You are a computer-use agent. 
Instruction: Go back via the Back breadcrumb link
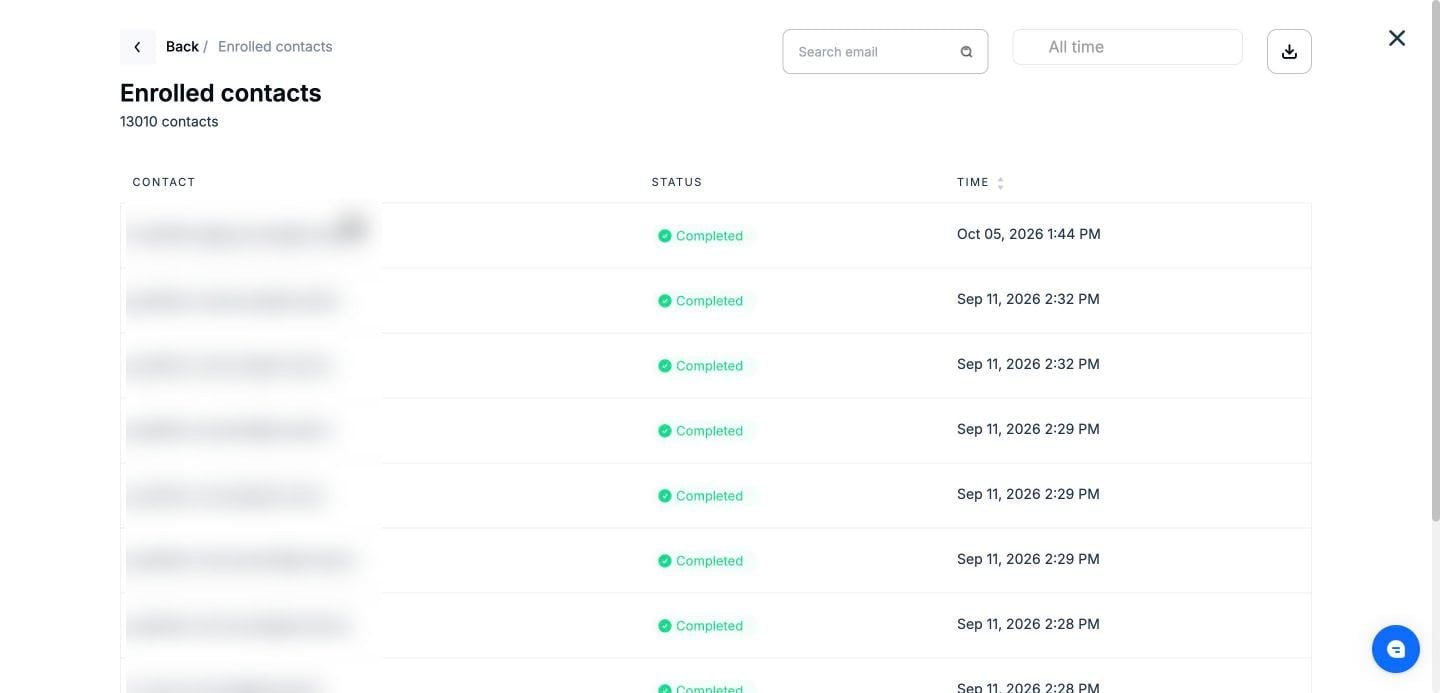pyautogui.click(x=182, y=47)
